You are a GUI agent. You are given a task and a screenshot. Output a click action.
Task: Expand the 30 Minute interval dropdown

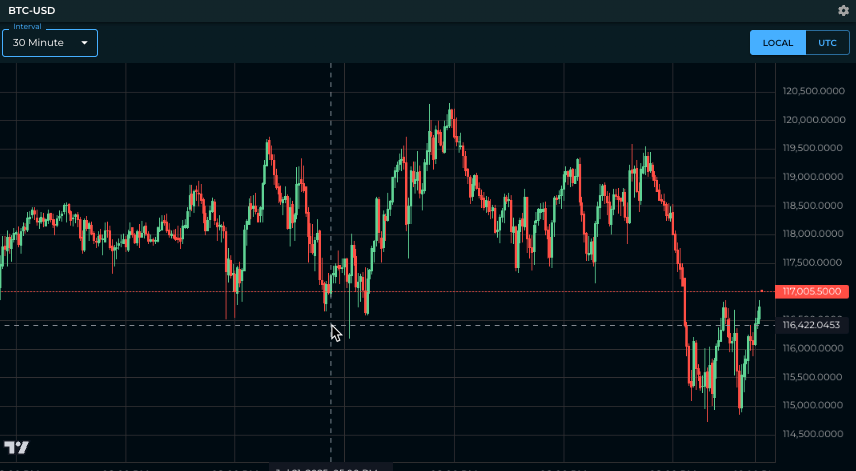[x=50, y=43]
